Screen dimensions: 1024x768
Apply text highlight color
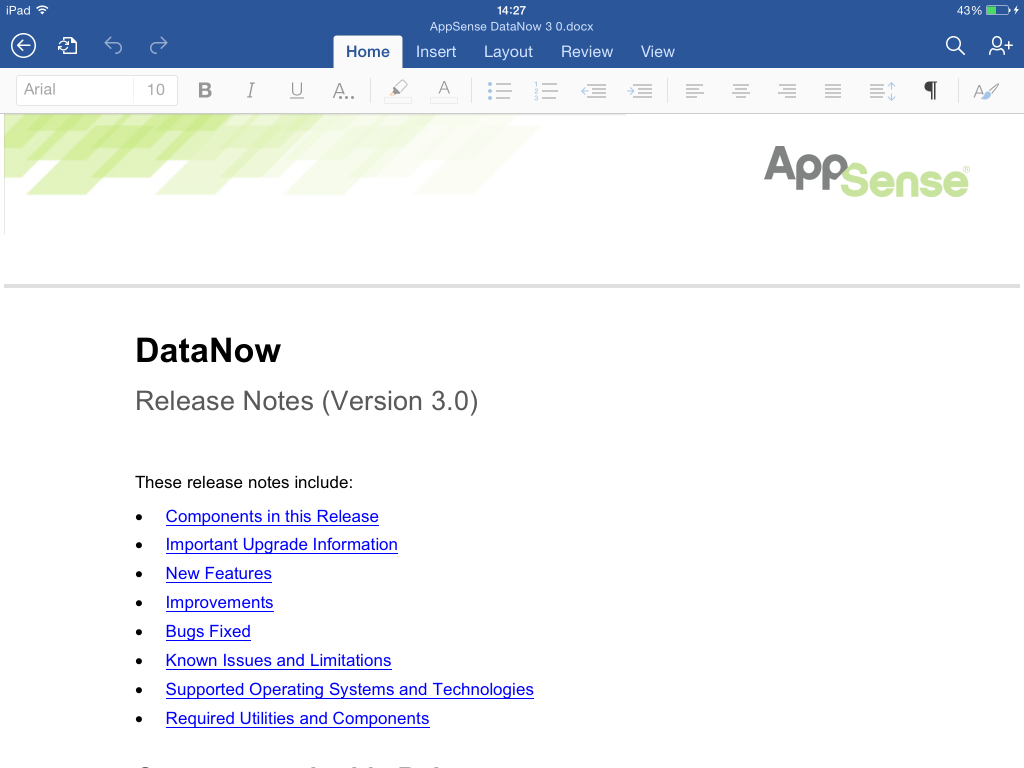398,90
